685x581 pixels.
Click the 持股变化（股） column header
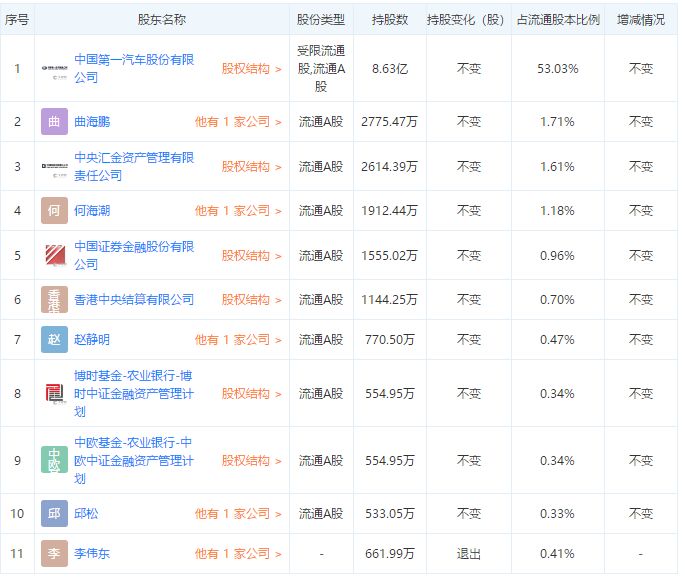coord(468,20)
